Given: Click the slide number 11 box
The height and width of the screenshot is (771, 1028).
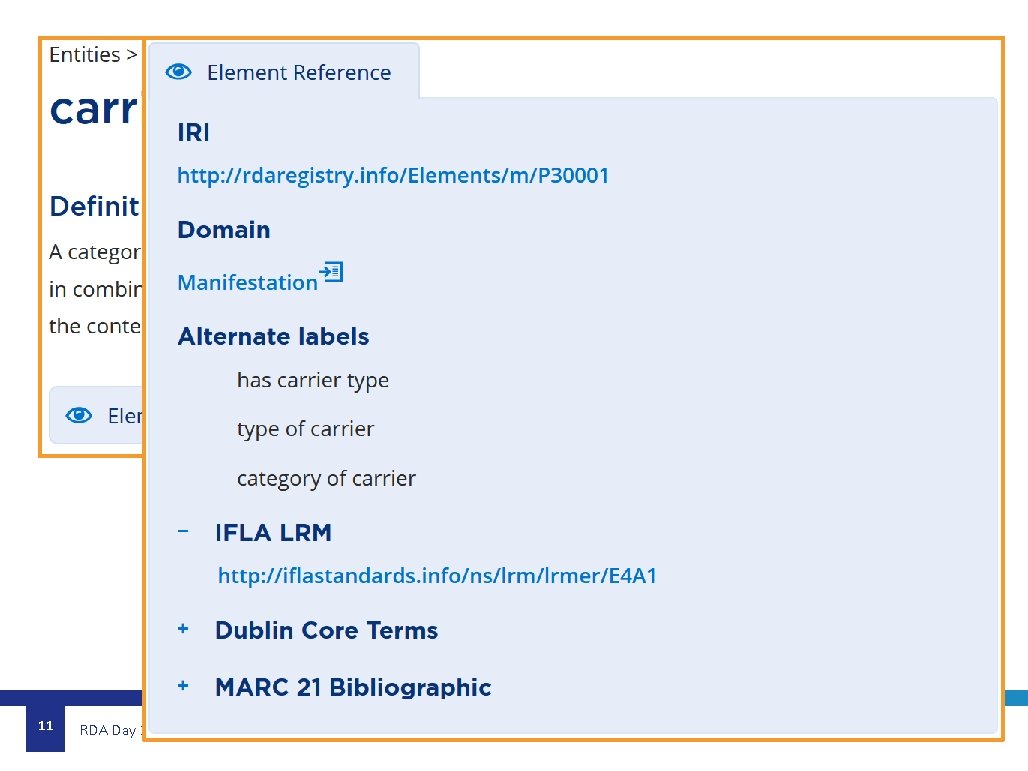Looking at the screenshot, I should [45, 727].
